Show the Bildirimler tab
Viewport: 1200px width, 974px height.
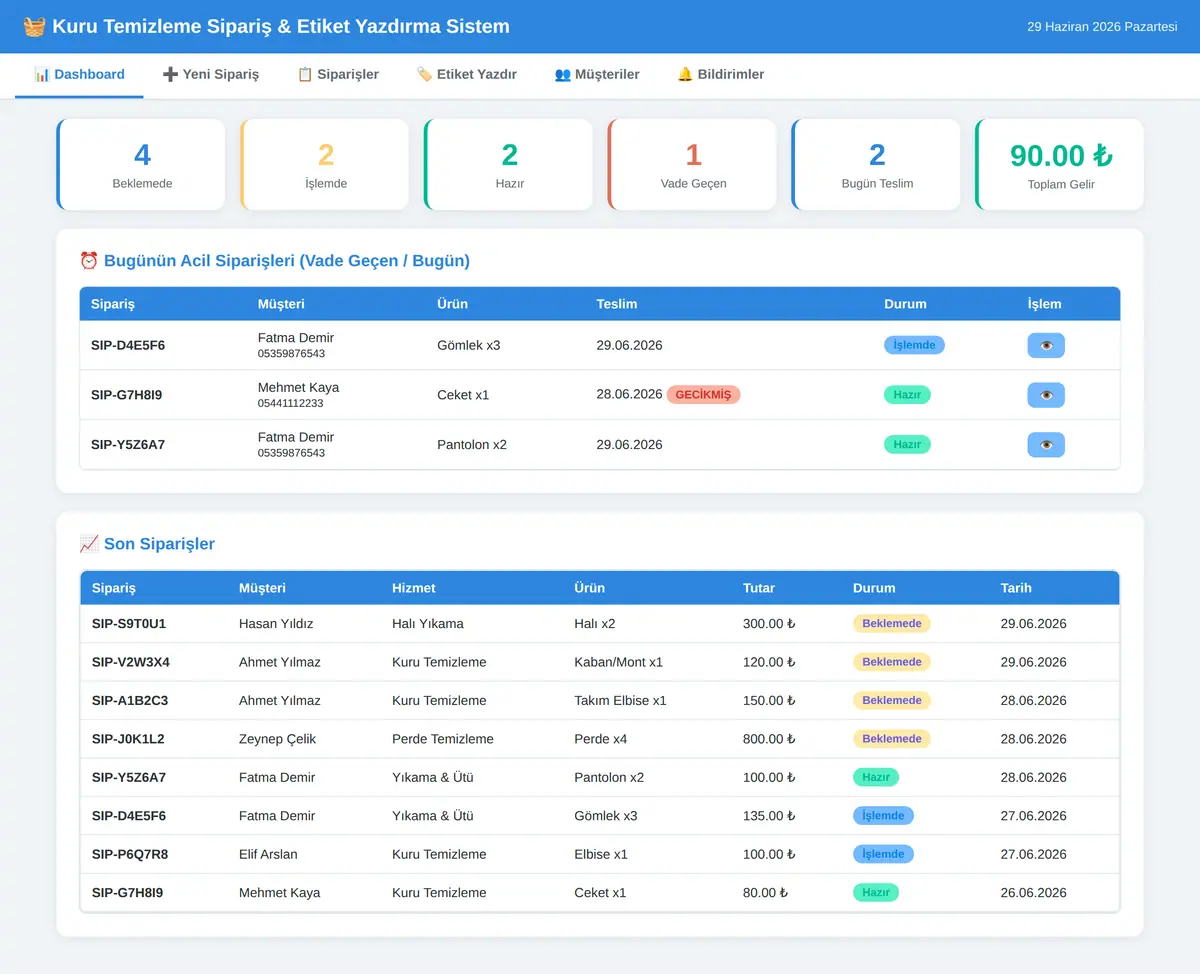721,75
